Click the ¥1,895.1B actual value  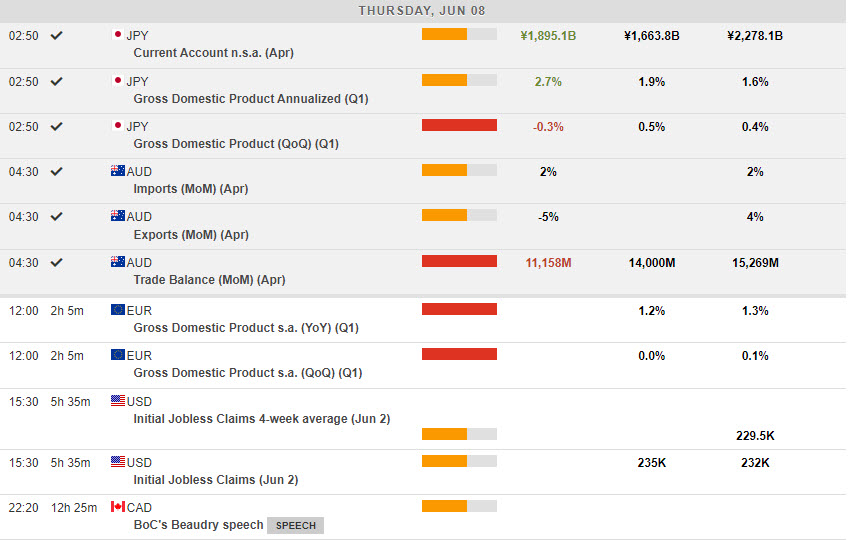pyautogui.click(x=548, y=36)
